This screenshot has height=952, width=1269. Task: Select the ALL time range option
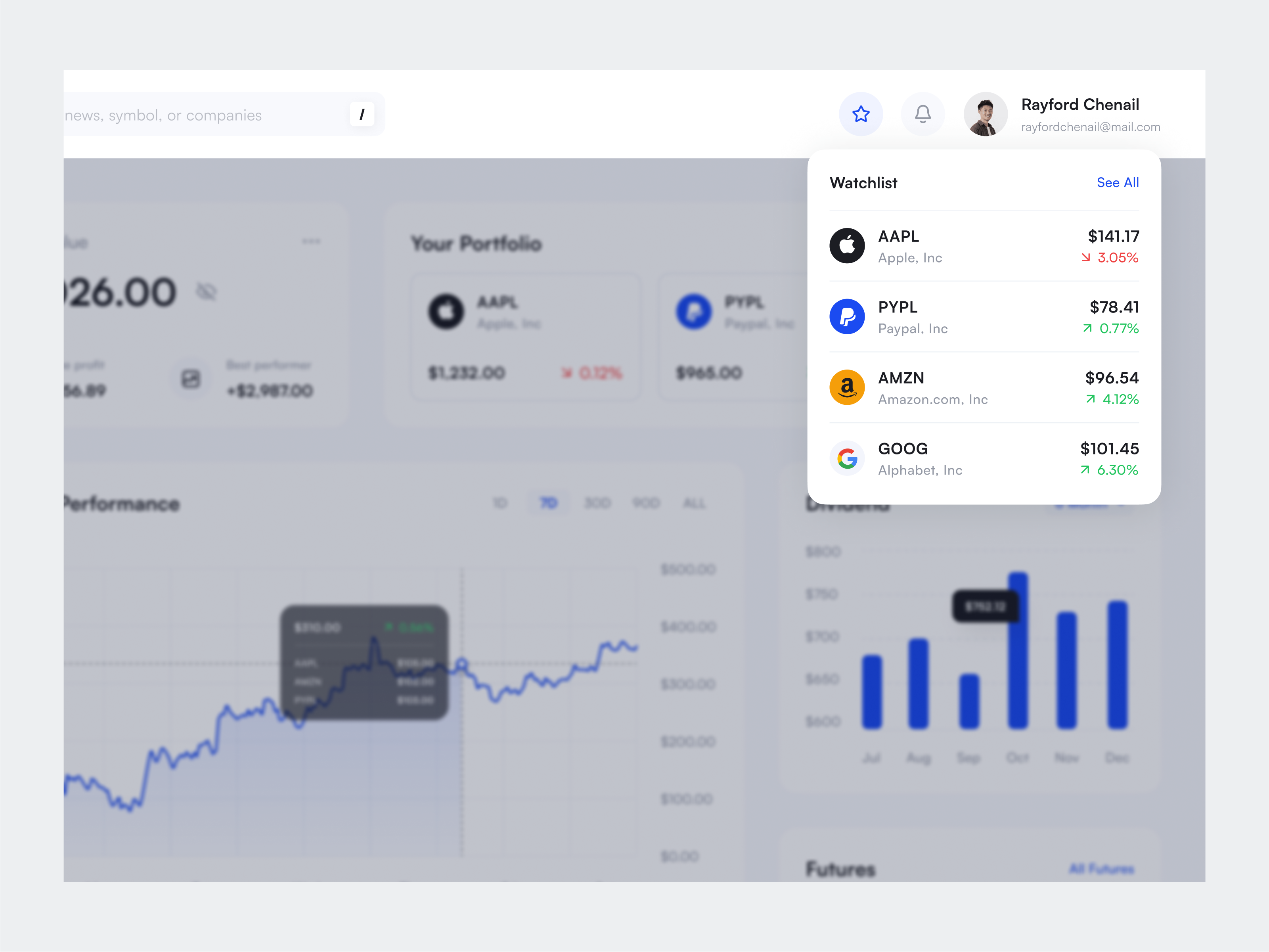(694, 503)
